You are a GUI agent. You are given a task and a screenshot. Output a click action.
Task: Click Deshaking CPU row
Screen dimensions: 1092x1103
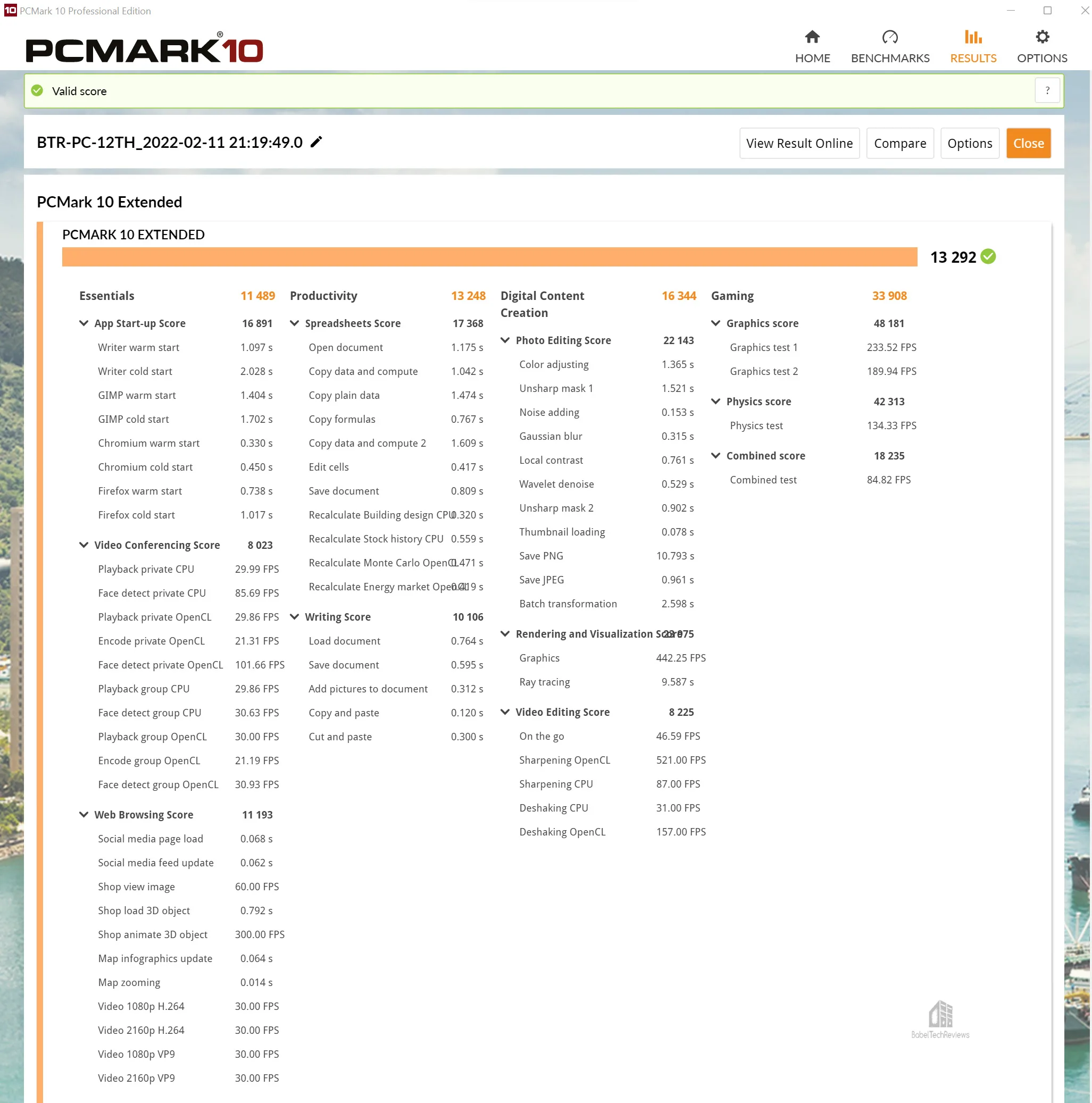[610, 808]
